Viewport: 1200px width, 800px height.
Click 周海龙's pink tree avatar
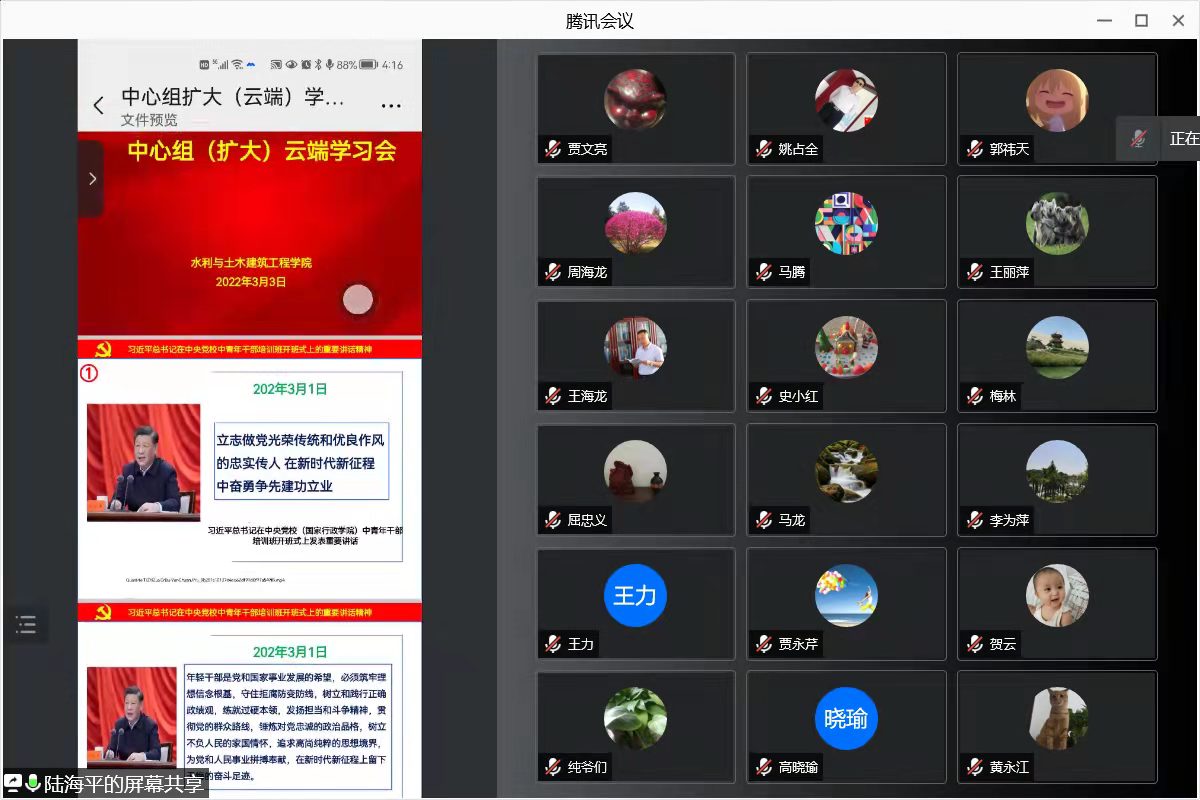[635, 223]
